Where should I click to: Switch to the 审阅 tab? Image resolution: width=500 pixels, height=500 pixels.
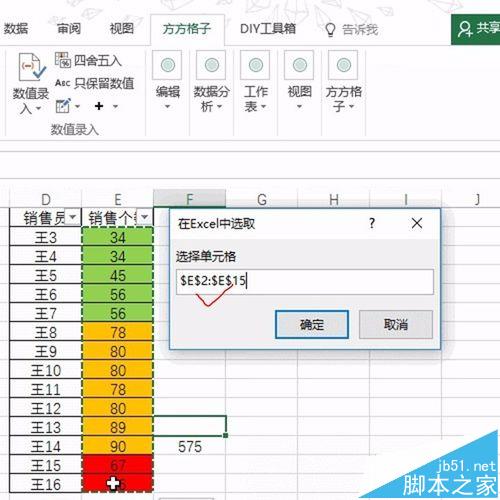(x=69, y=29)
